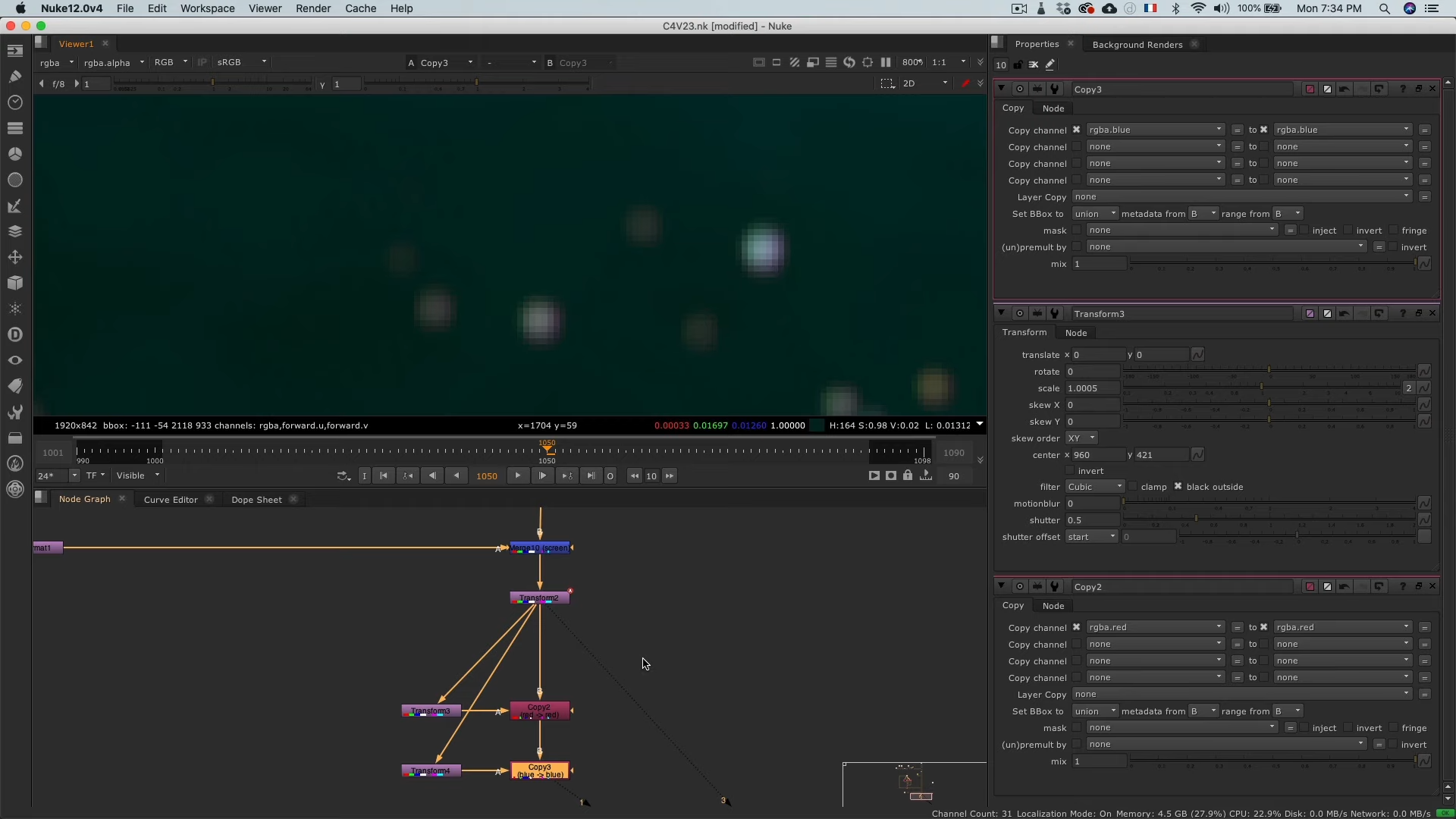Click the Transform3 scale value field
This screenshot has width=1456, height=819.
click(x=1092, y=388)
